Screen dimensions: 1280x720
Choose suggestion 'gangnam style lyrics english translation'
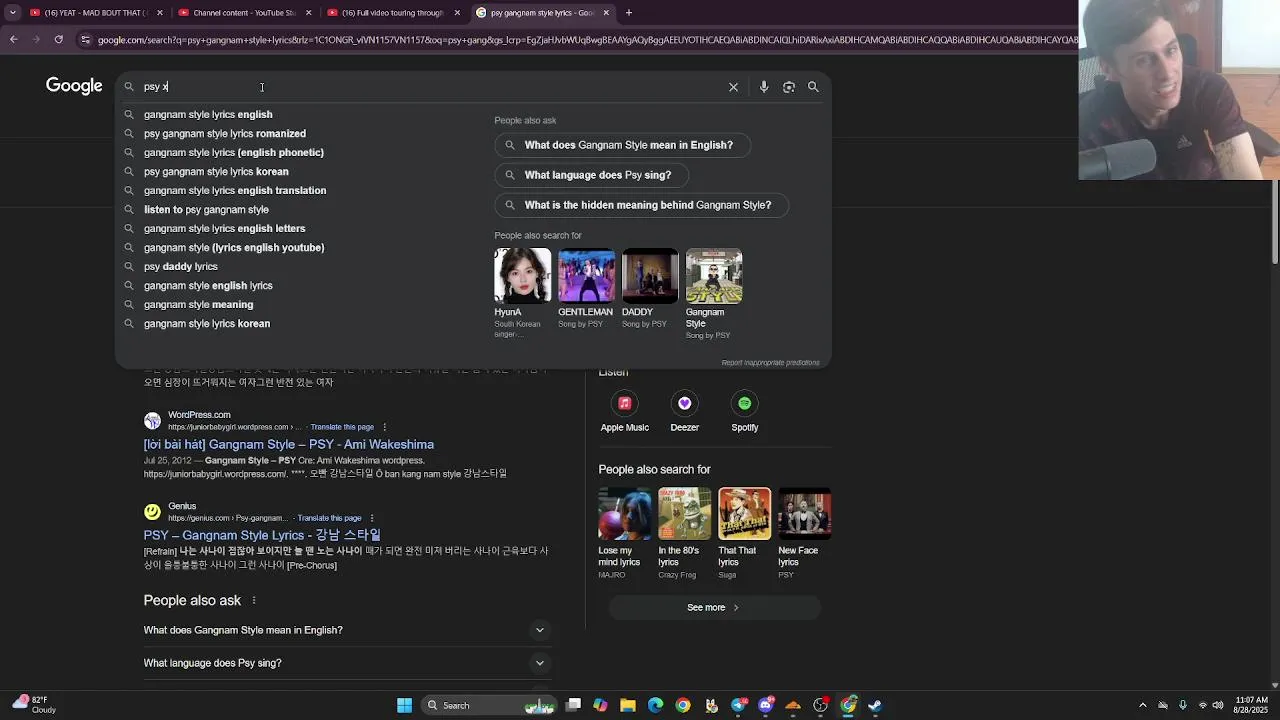235,190
